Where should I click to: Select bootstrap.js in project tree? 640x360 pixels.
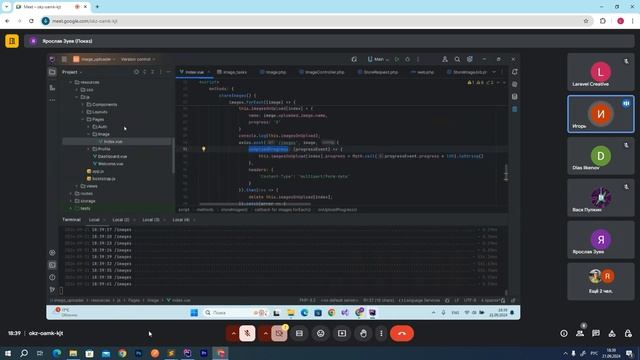(101, 179)
